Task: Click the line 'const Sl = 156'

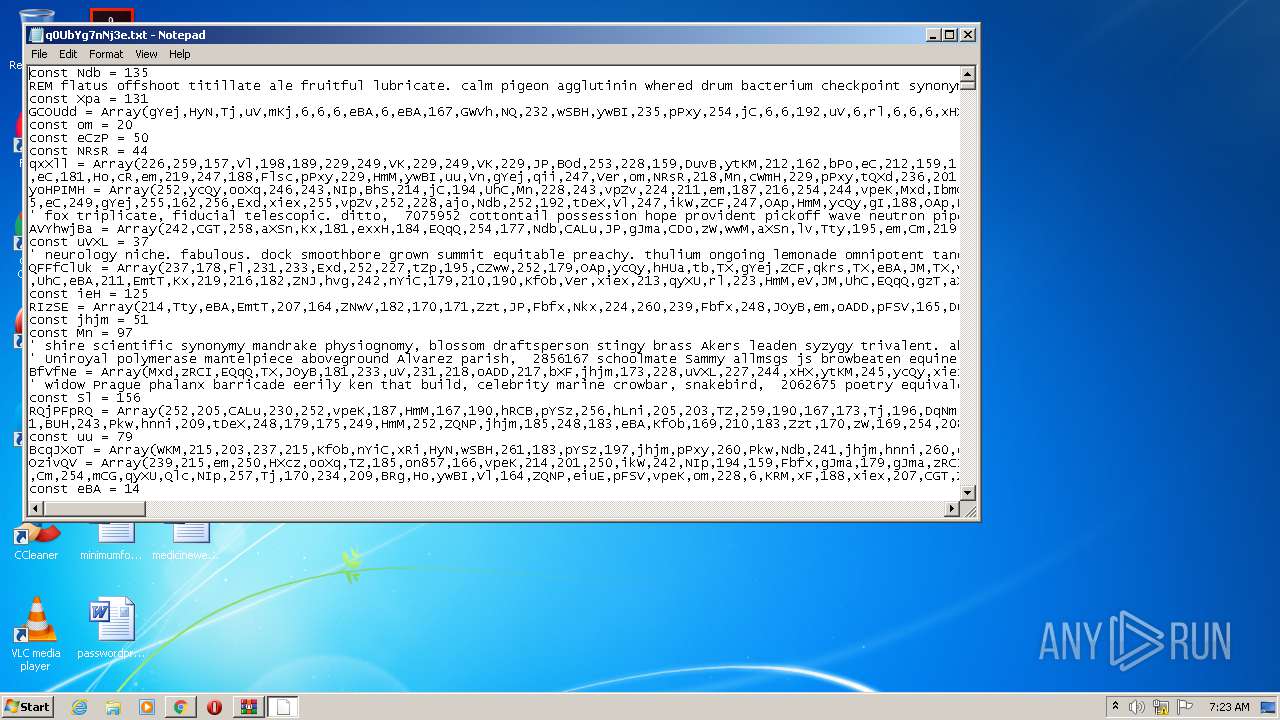Action: 85,398
